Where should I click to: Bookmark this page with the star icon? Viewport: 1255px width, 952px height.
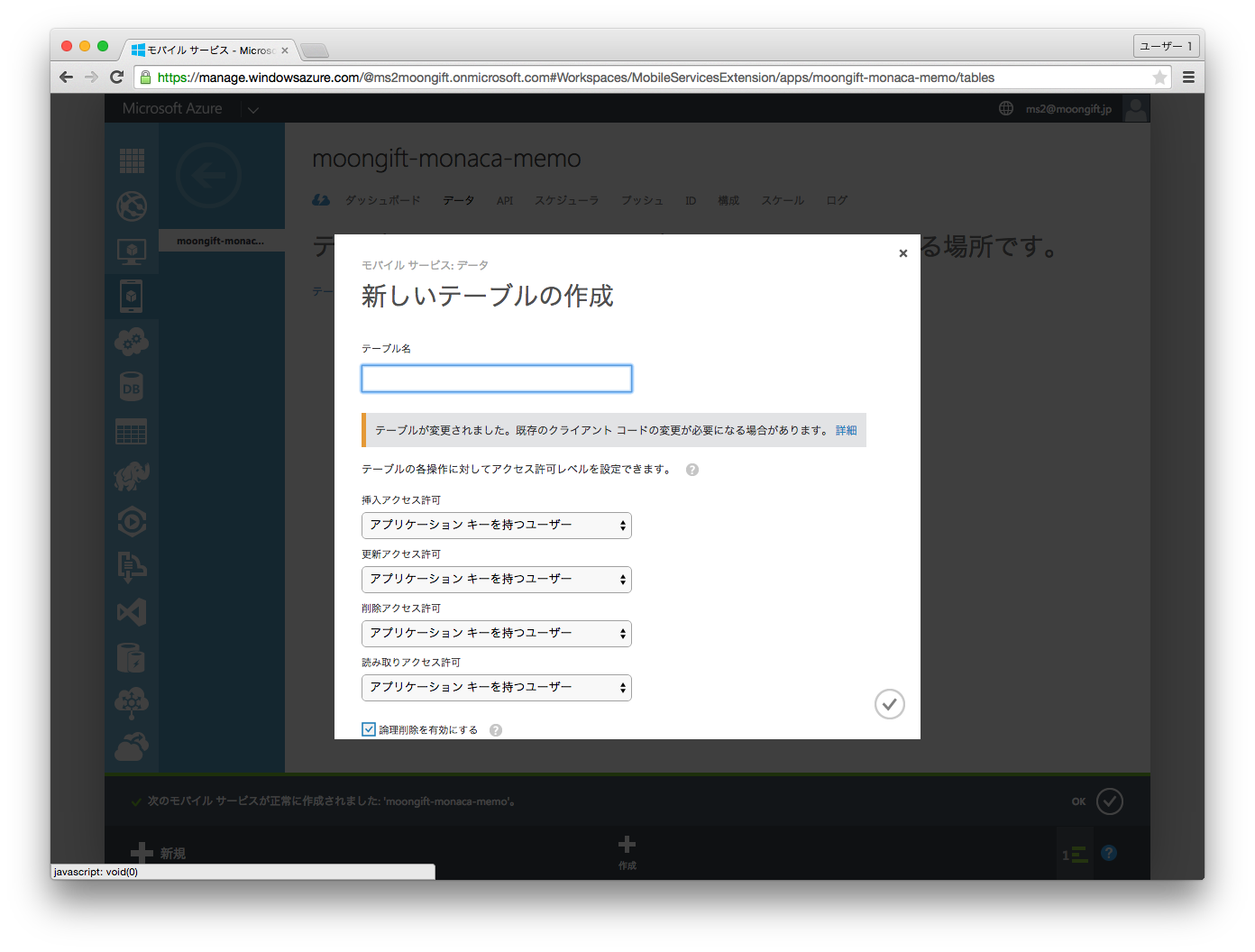click(x=1159, y=78)
